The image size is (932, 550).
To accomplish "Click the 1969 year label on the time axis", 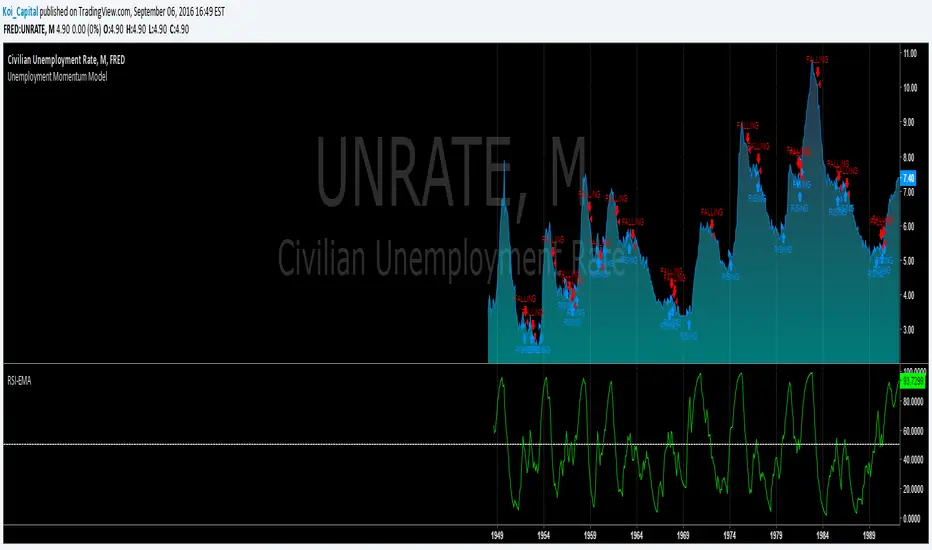I will (683, 535).
